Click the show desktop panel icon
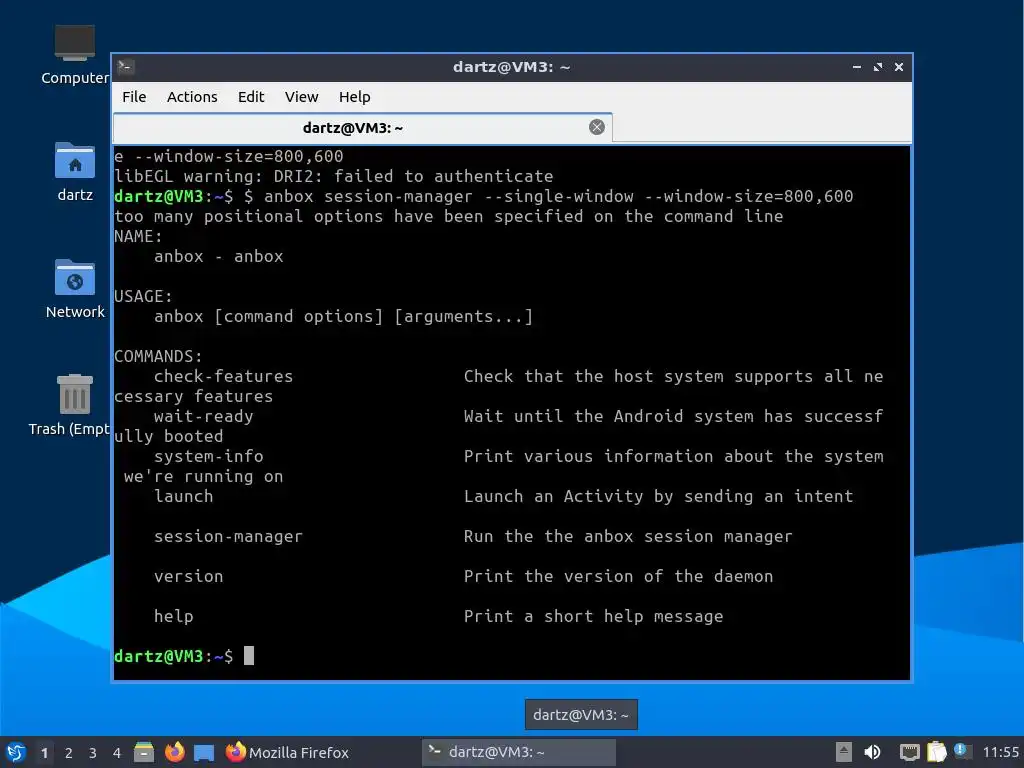 click(204, 752)
